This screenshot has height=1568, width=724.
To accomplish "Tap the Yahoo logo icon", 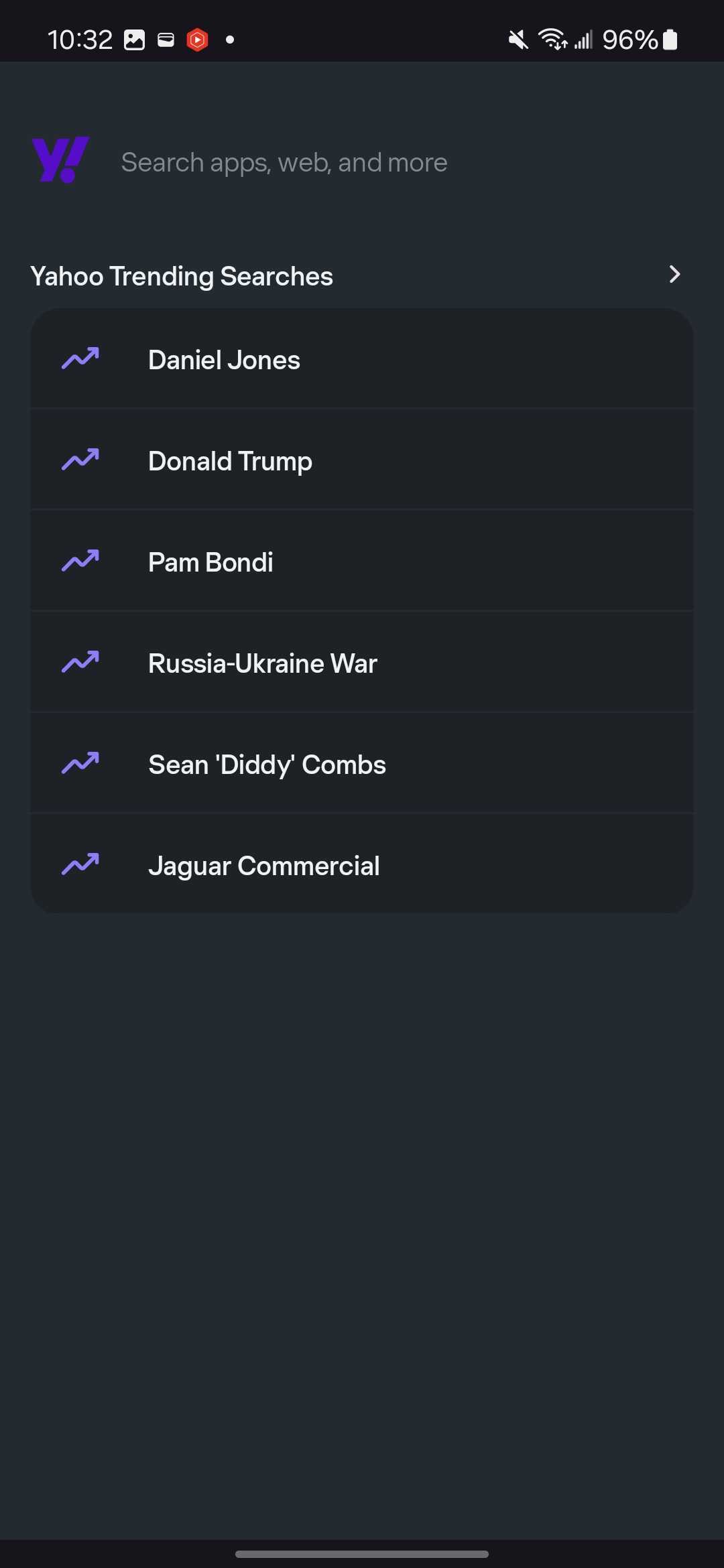I will pyautogui.click(x=60, y=160).
